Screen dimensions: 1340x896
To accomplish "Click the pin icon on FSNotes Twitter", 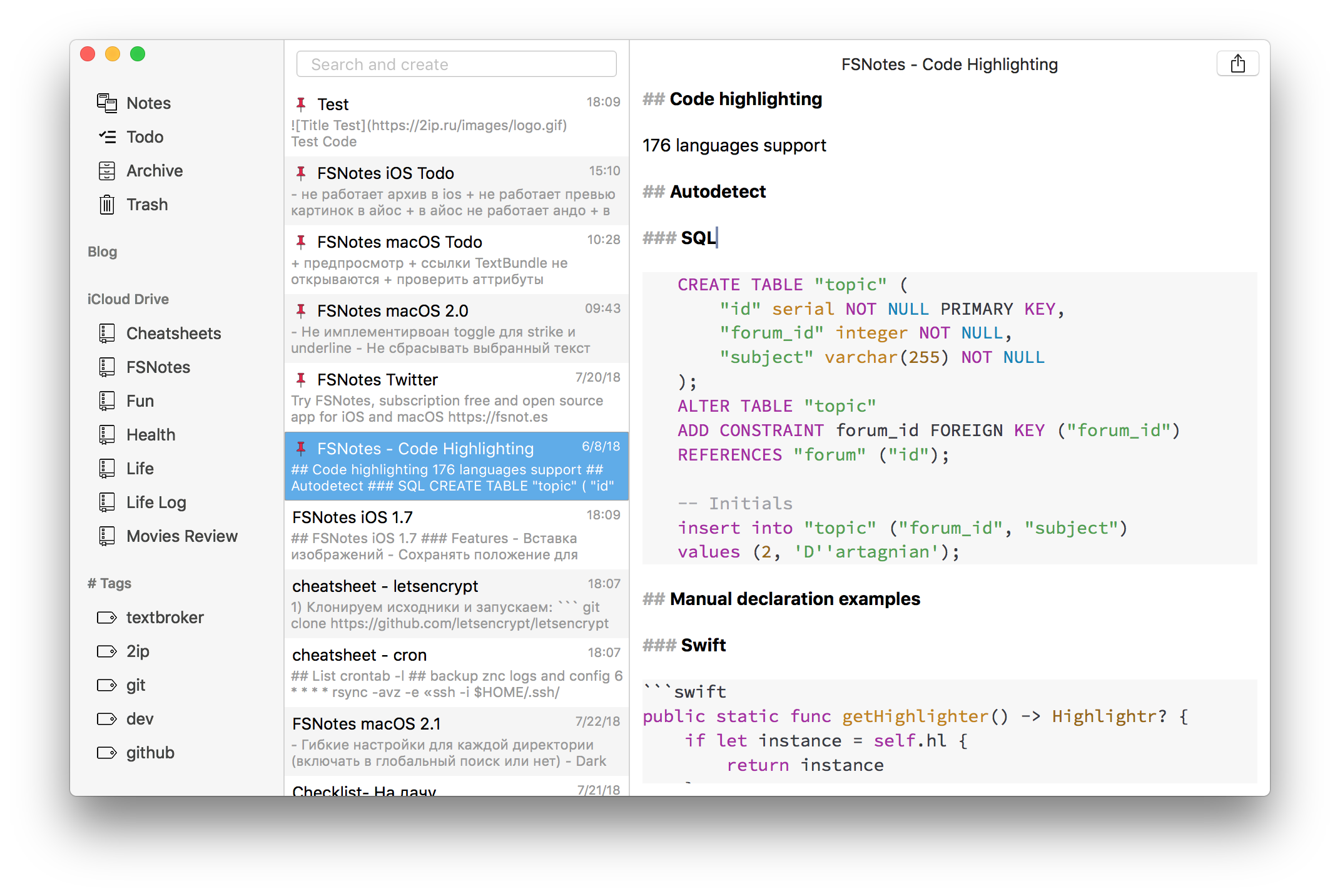I will pyautogui.click(x=301, y=379).
